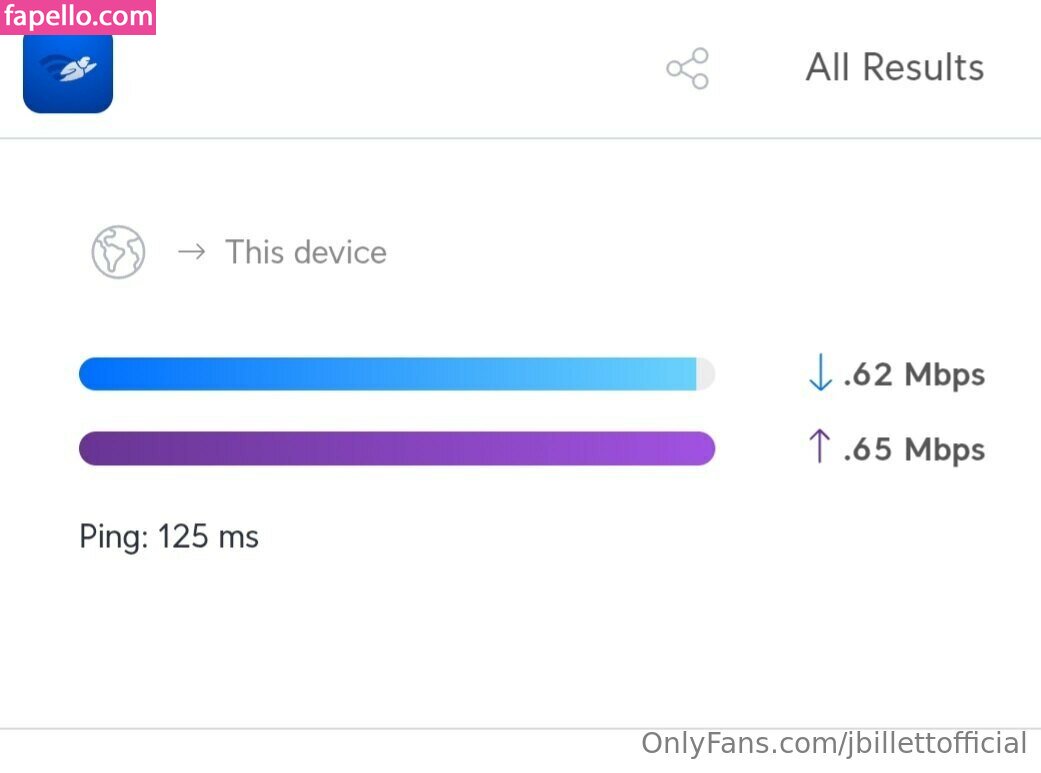Click the purple upload speed bar
The height and width of the screenshot is (773, 1041).
(396, 449)
